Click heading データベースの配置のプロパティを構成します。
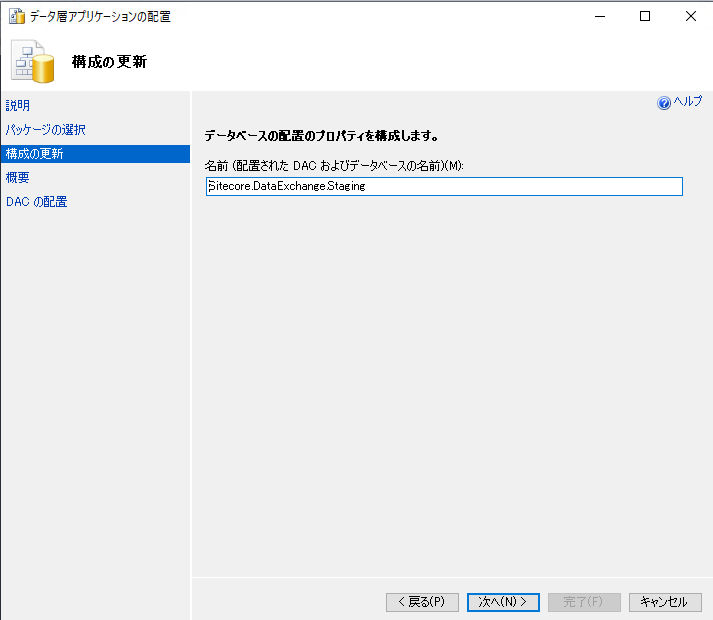This screenshot has height=620, width=713. click(x=321, y=136)
